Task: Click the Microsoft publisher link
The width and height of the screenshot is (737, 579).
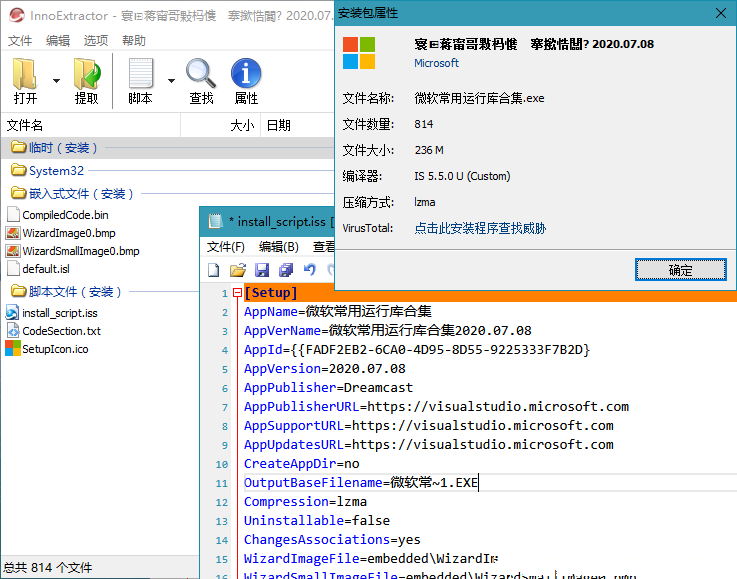Action: pos(436,63)
